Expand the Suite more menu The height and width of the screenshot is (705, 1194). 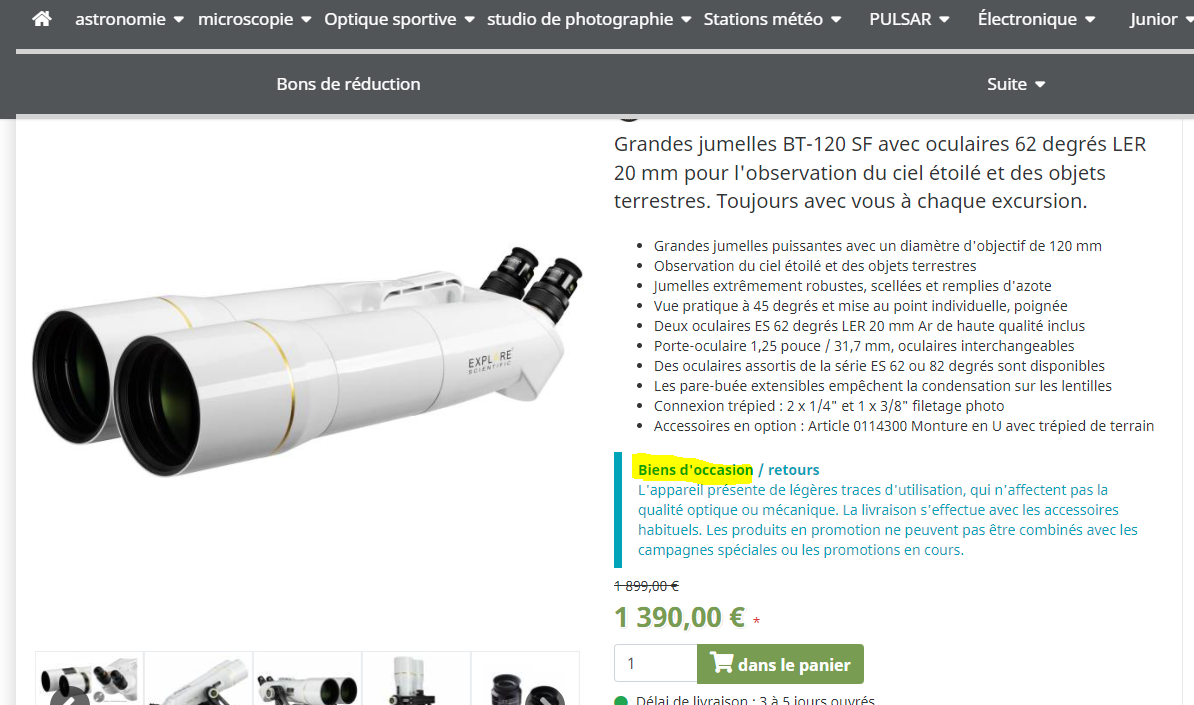[x=1016, y=84]
